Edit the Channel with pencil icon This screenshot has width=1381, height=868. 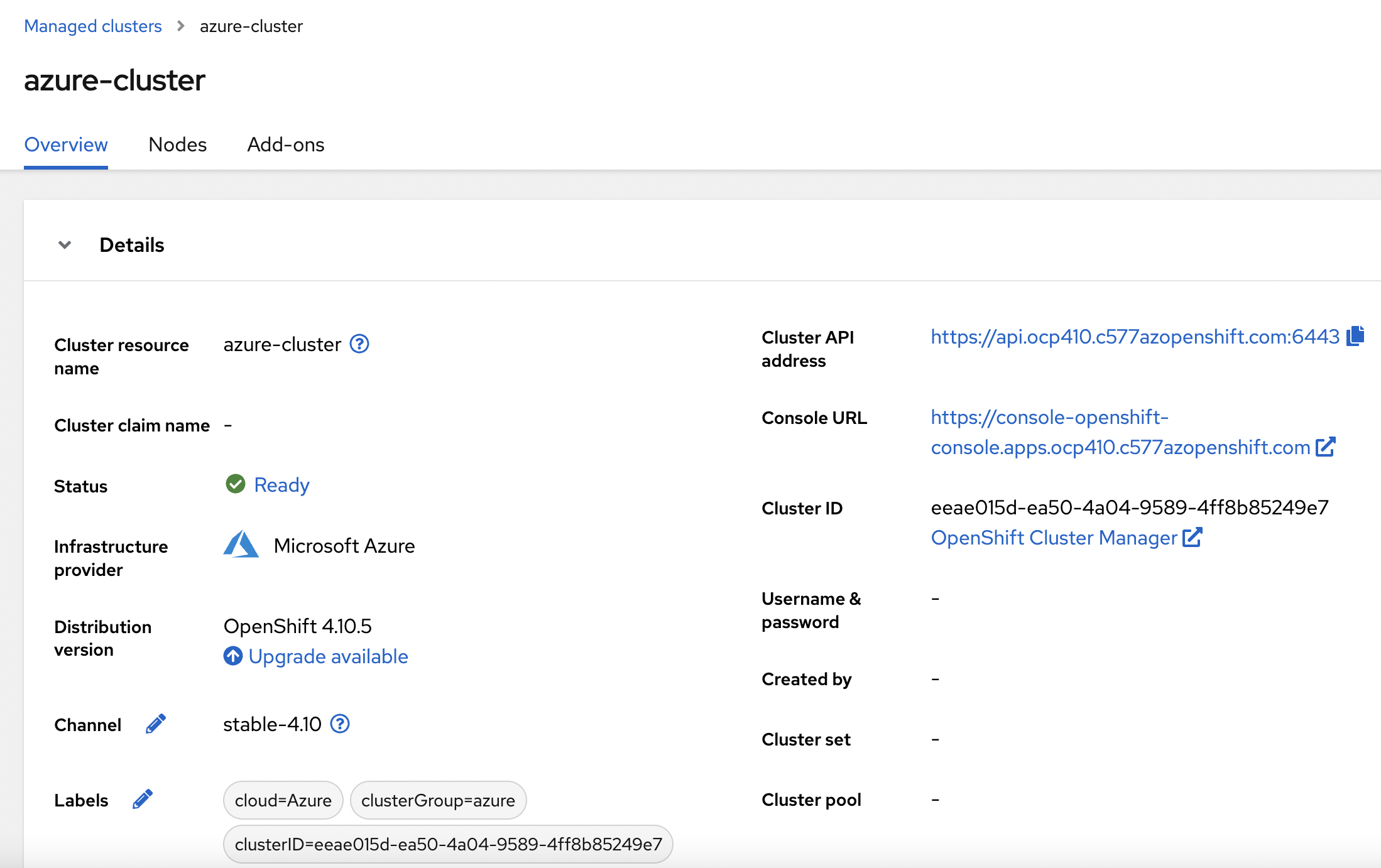point(156,724)
